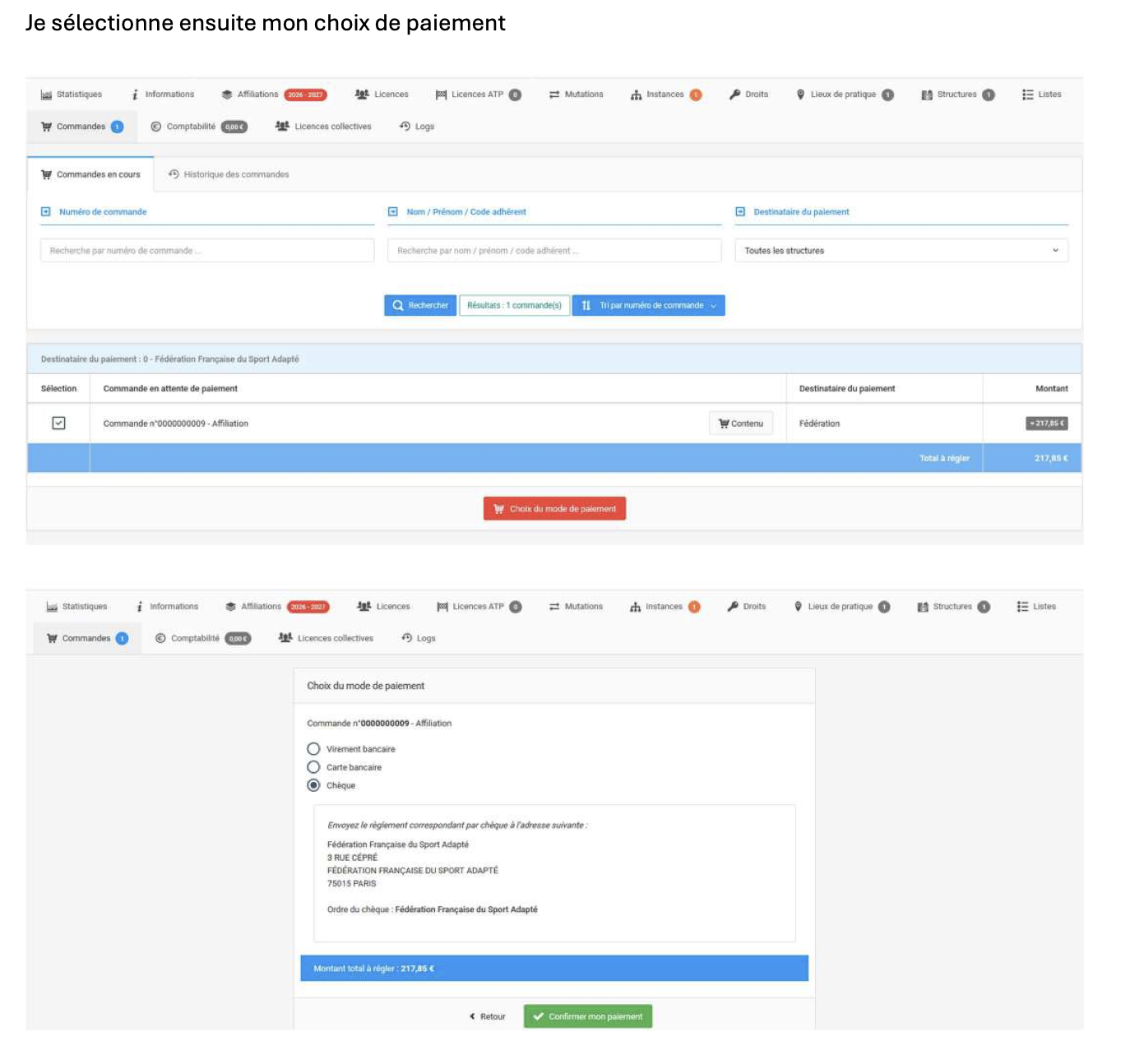Viewport: 1130px width, 1064px height.
Task: Open Affiliations 2026-2027 on the payment choice page
Action: click(x=276, y=607)
